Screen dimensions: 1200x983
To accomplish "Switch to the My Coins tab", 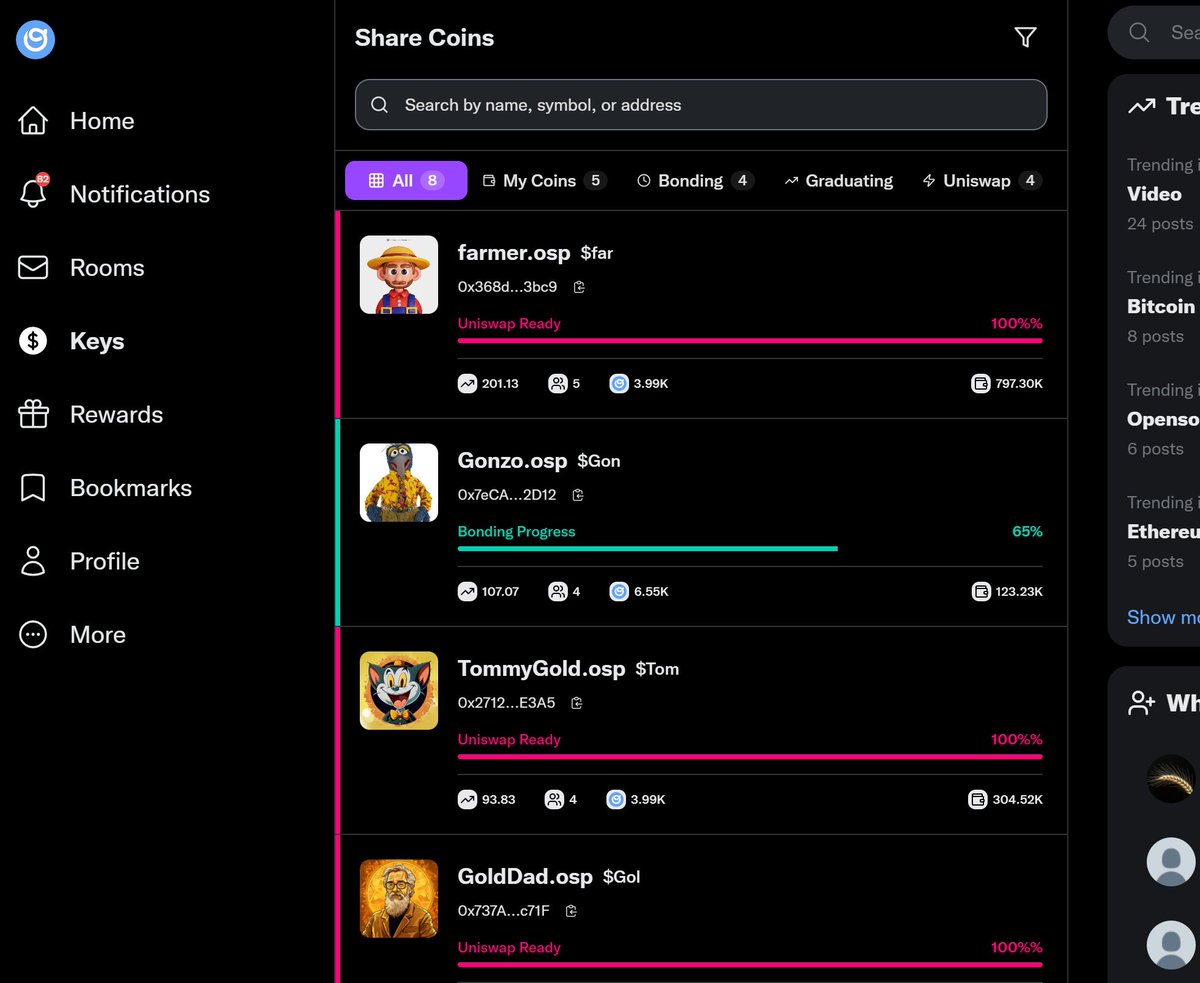I will (544, 181).
